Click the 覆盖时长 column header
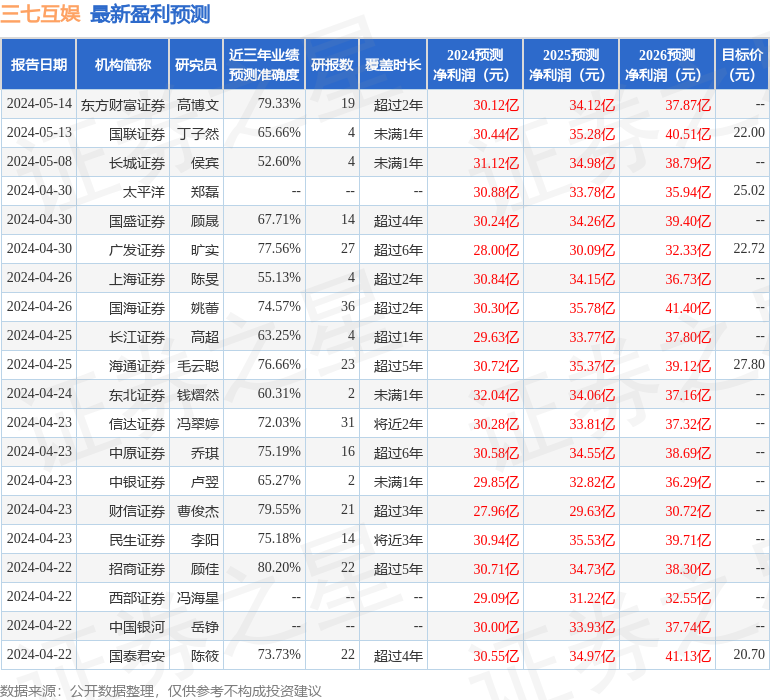This screenshot has width=770, height=700. click(x=393, y=64)
